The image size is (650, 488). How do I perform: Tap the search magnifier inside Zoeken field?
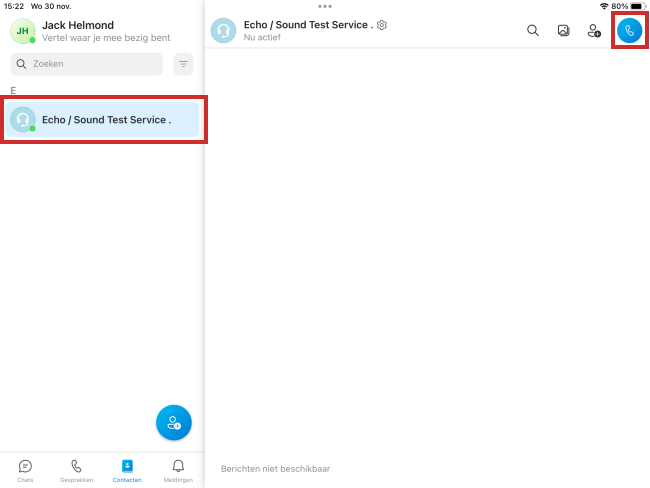pos(21,64)
